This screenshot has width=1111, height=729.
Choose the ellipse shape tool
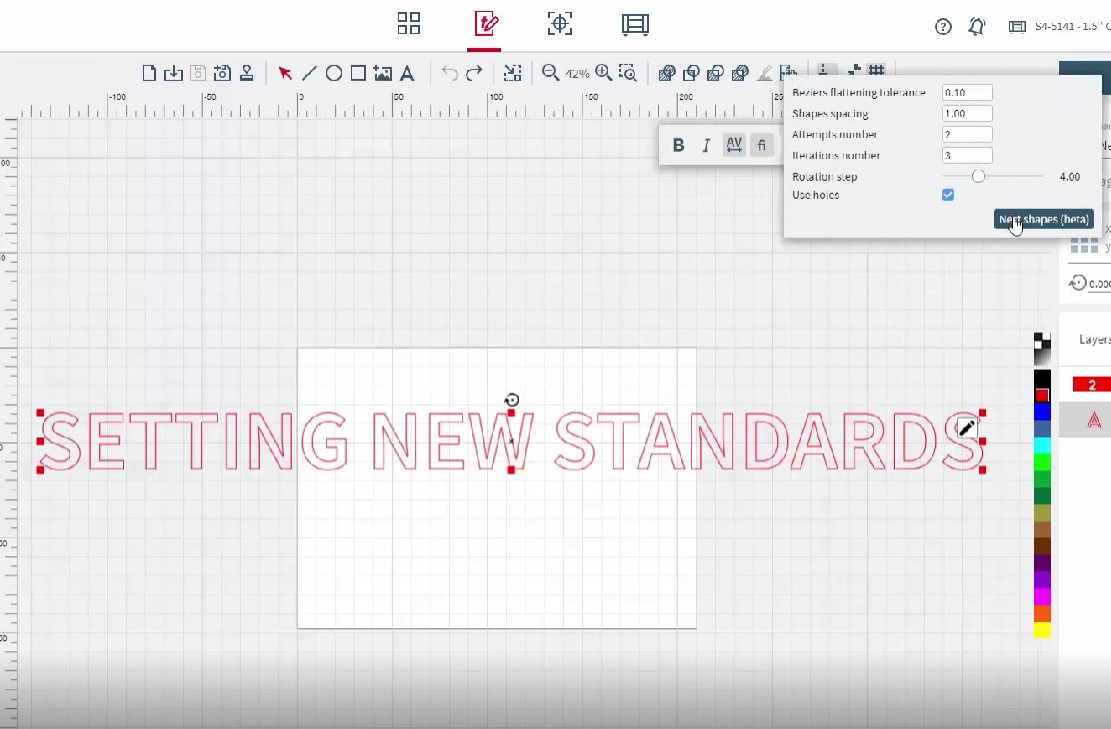point(334,73)
